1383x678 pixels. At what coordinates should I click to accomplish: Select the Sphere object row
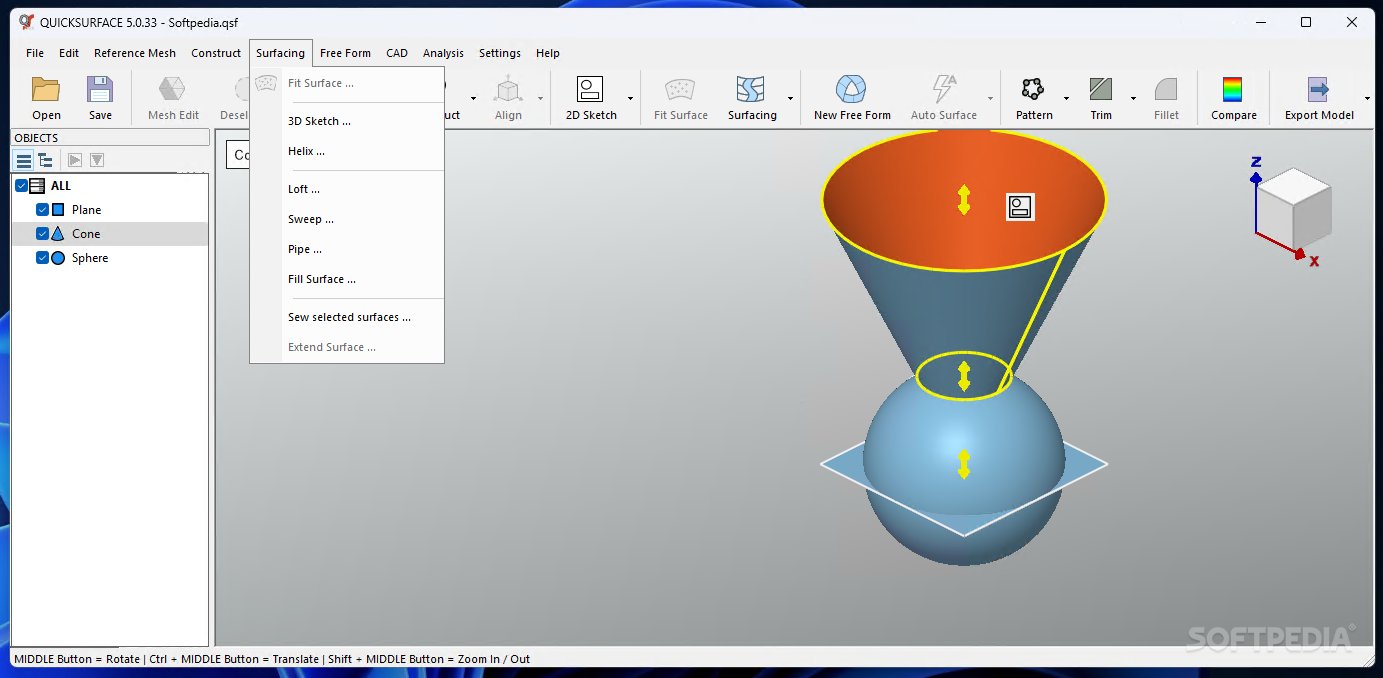tap(110, 257)
